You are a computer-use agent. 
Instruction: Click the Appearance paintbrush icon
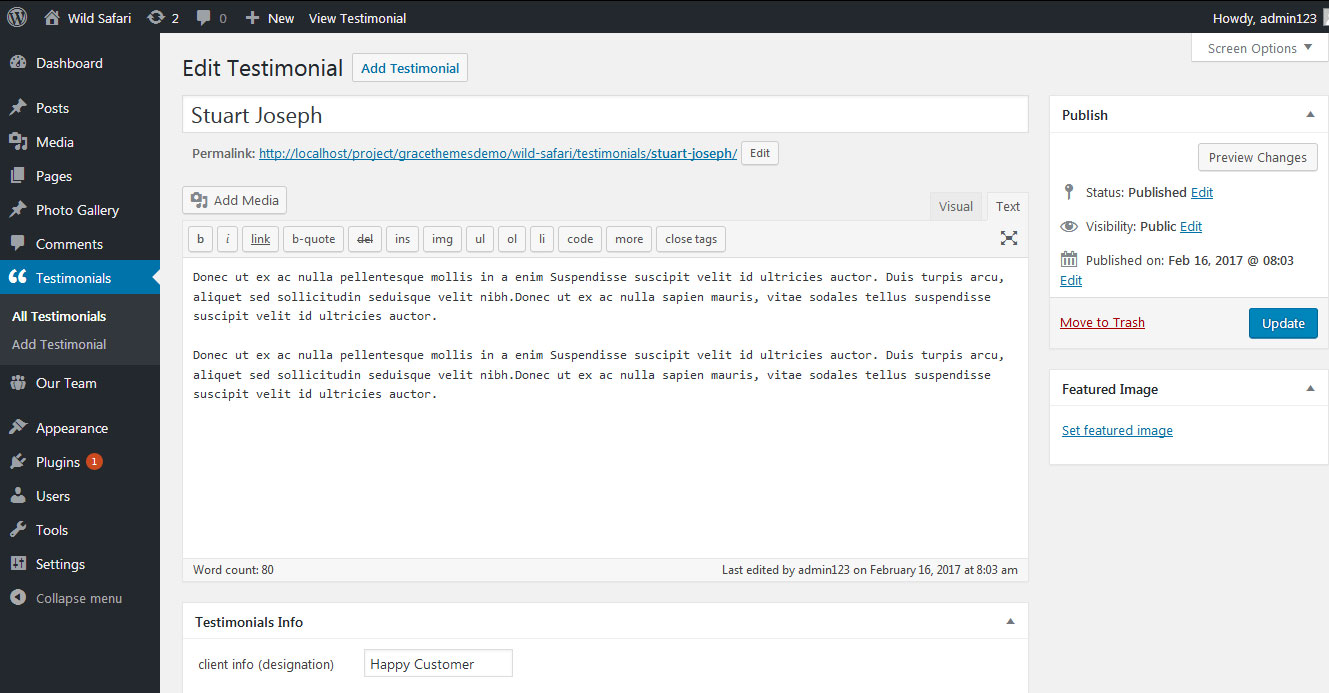(x=18, y=428)
